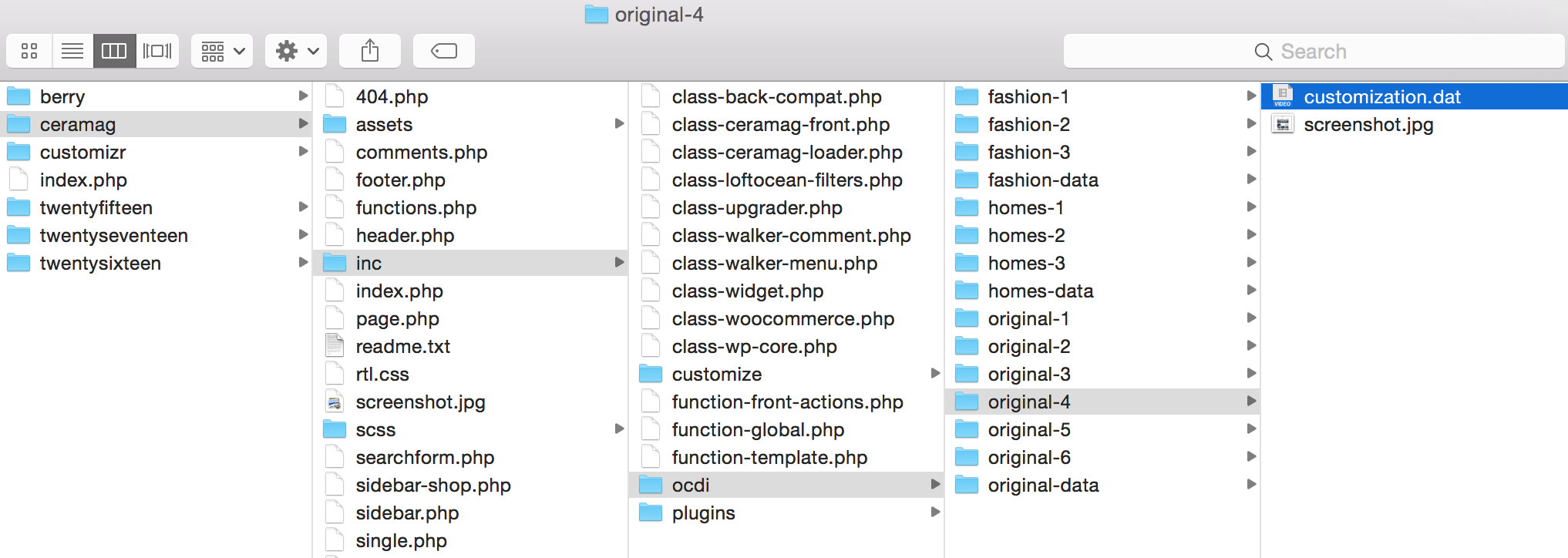Select function-template.php file name
The image size is (1568, 558).
point(770,457)
